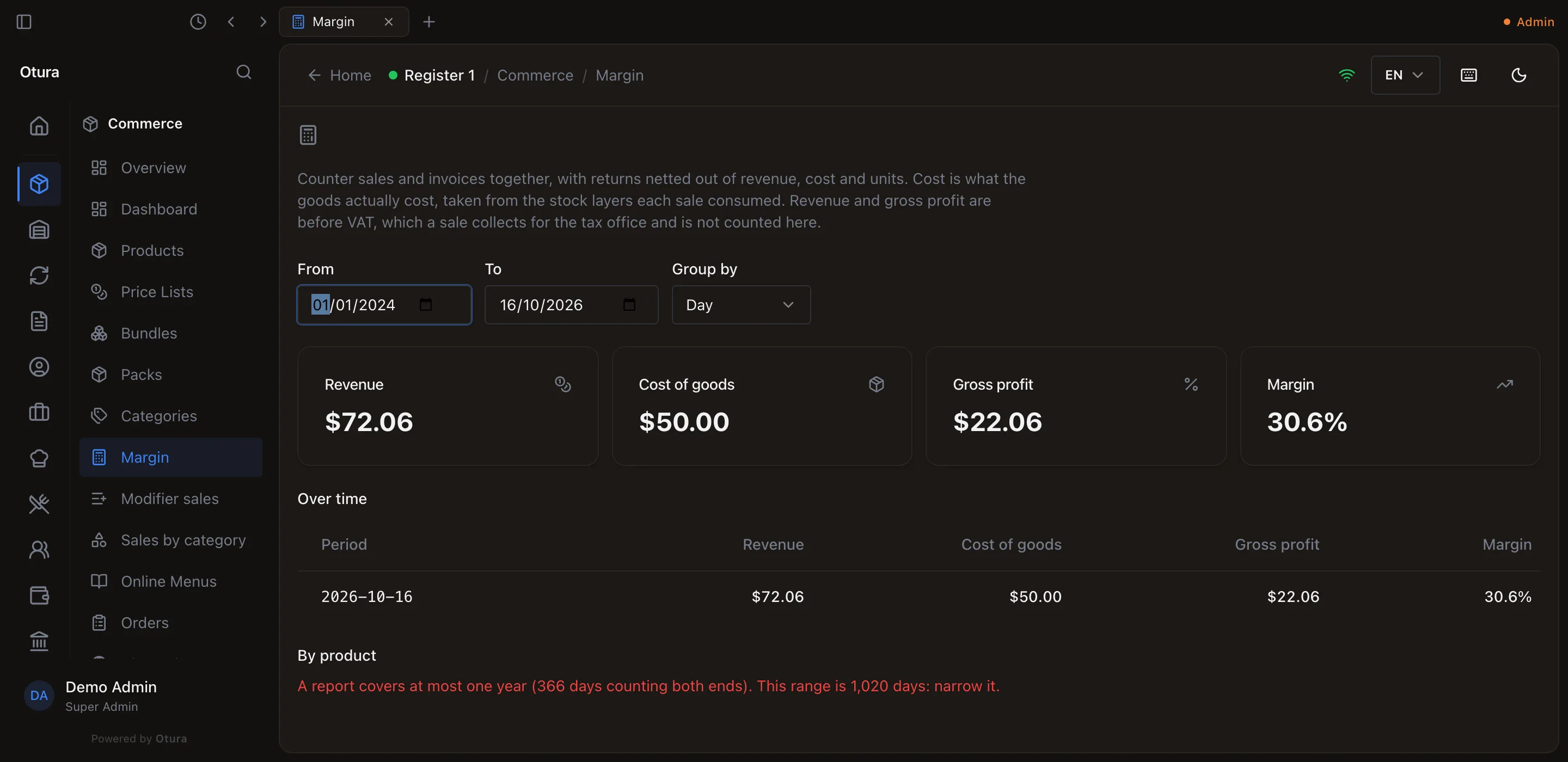Open the warehouse rail icon
Screen dimensions: 1568x762
point(39,230)
